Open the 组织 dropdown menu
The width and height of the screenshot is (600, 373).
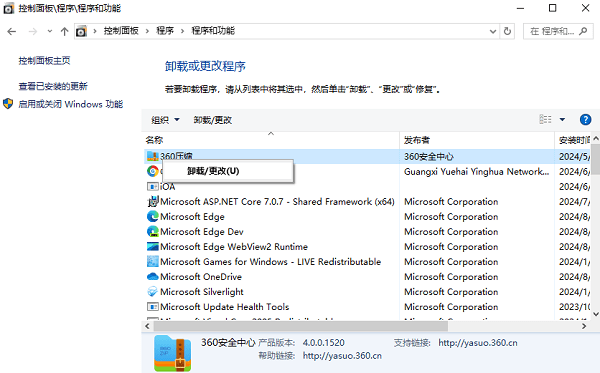tap(165, 120)
